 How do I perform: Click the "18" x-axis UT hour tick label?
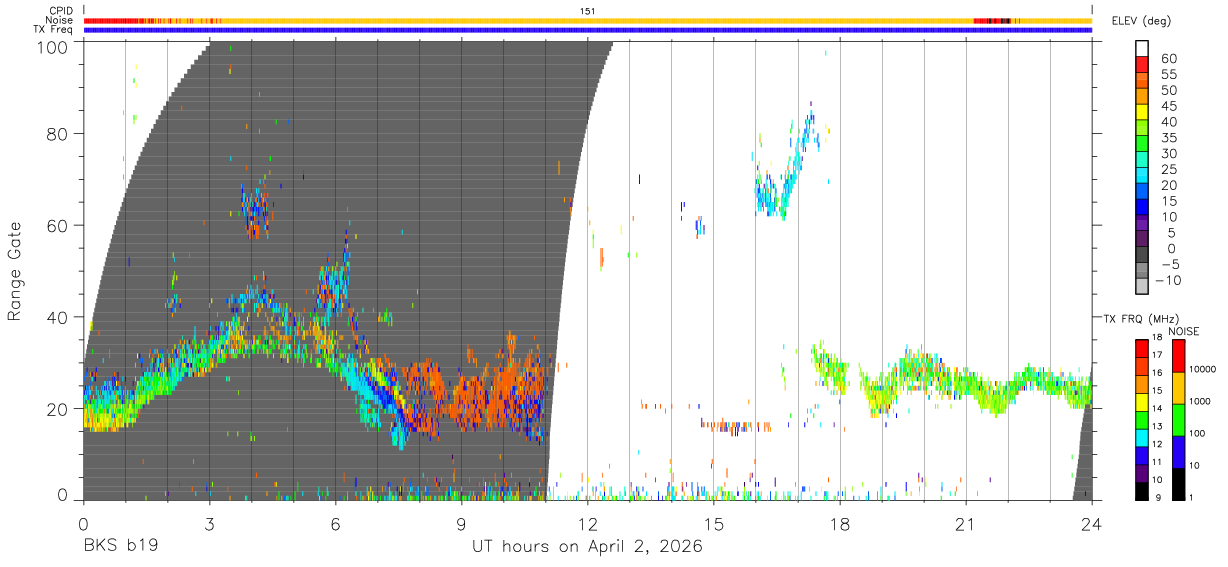[840, 524]
